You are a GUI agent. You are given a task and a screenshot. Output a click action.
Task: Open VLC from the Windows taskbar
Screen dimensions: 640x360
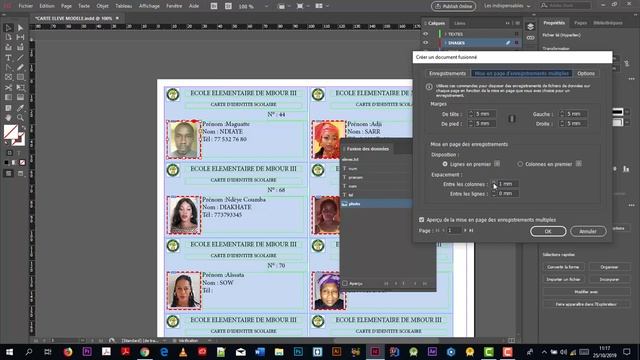(x=183, y=352)
